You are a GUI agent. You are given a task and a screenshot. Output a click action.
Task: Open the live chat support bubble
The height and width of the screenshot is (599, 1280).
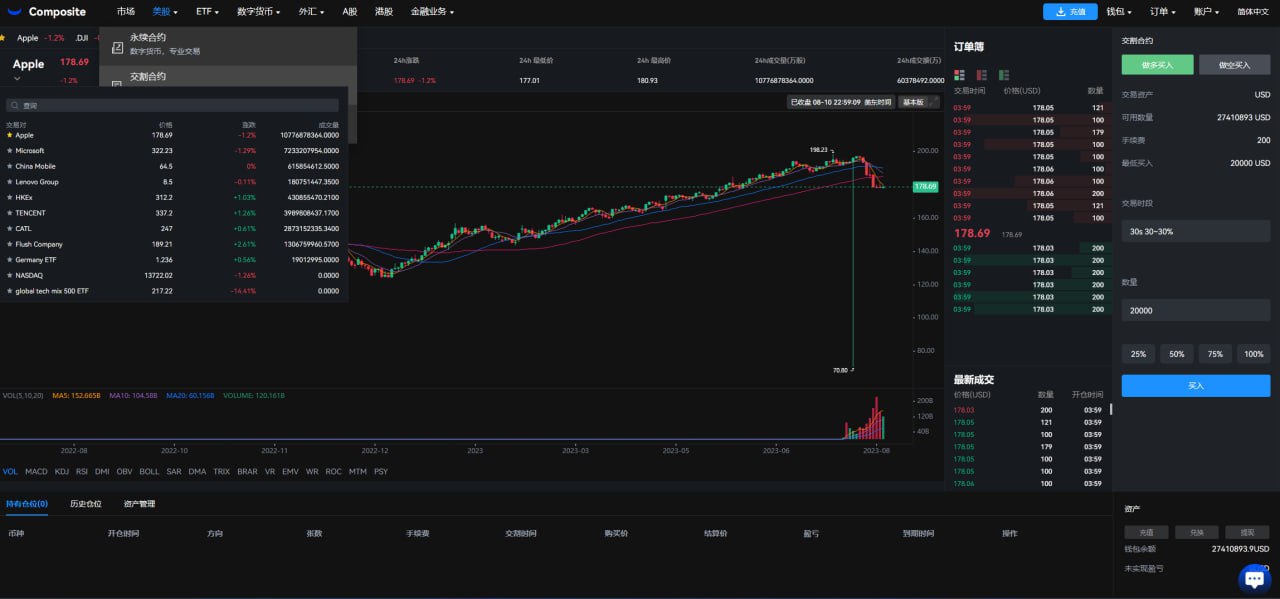click(x=1253, y=578)
